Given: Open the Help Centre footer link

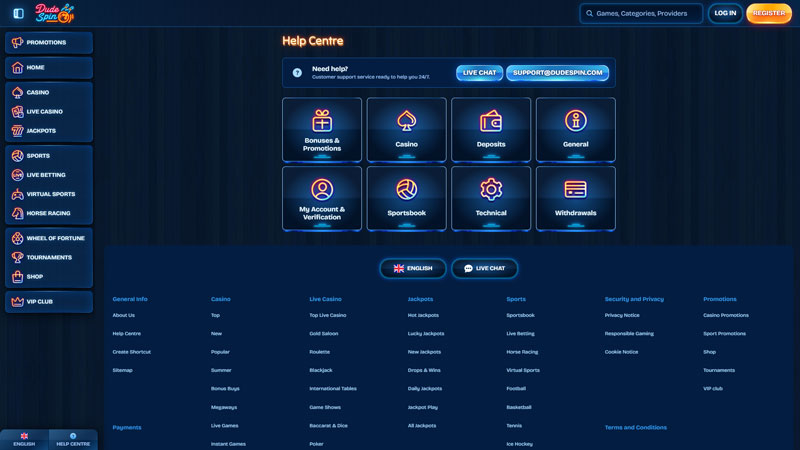Looking at the screenshot, I should (127, 334).
